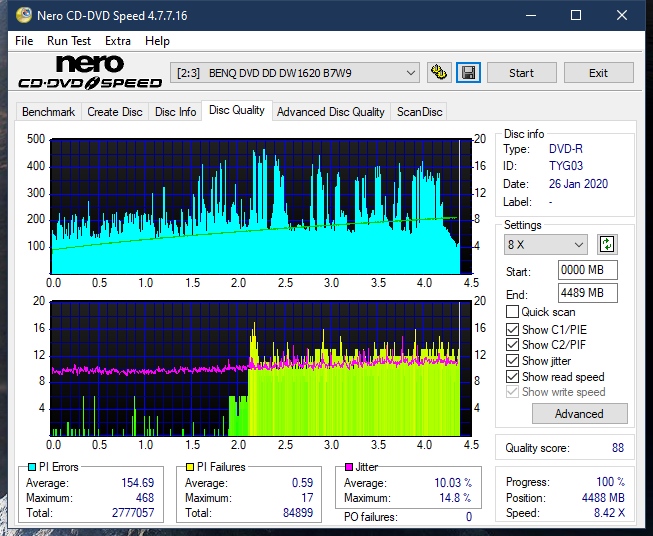Click the cyan PI Errors legend swatch
The height and width of the screenshot is (536, 653).
32,467
